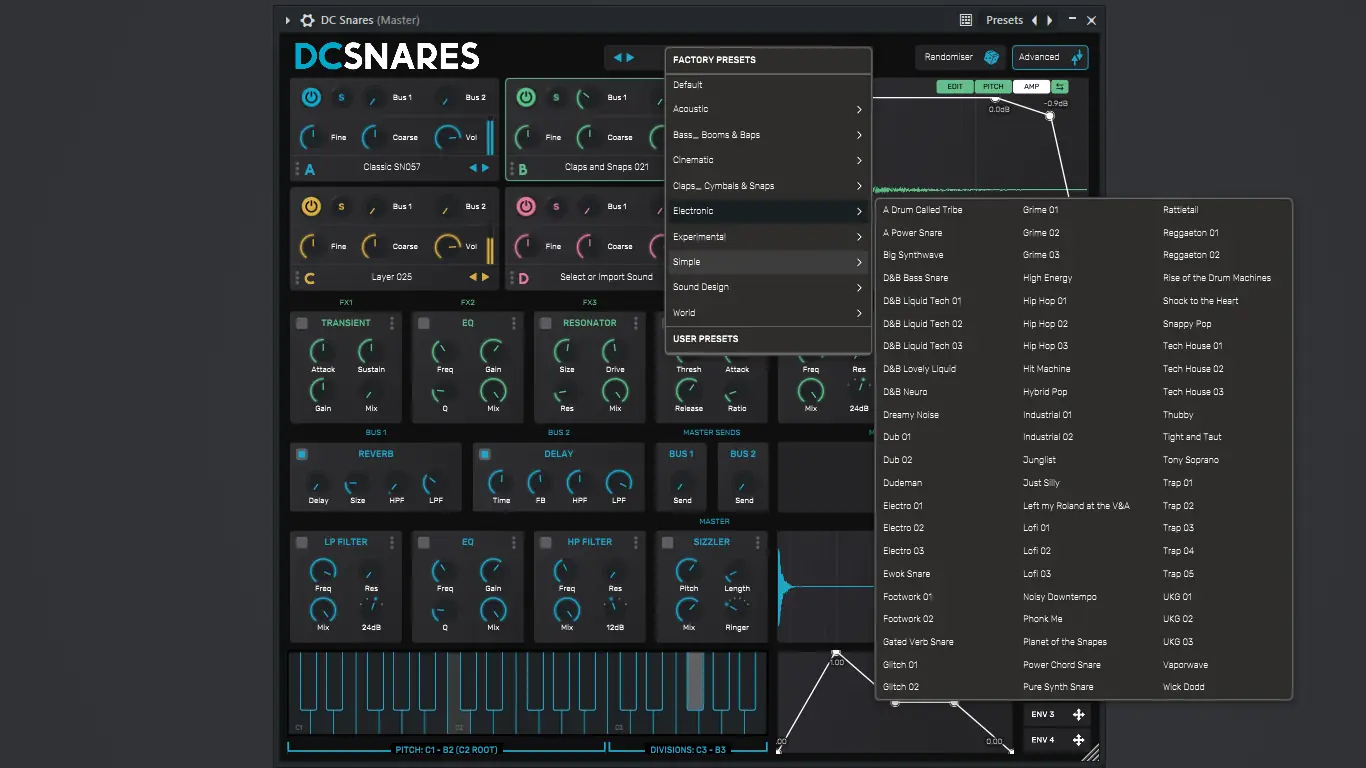Enable the Resonator effect checkbox

click(x=545, y=323)
